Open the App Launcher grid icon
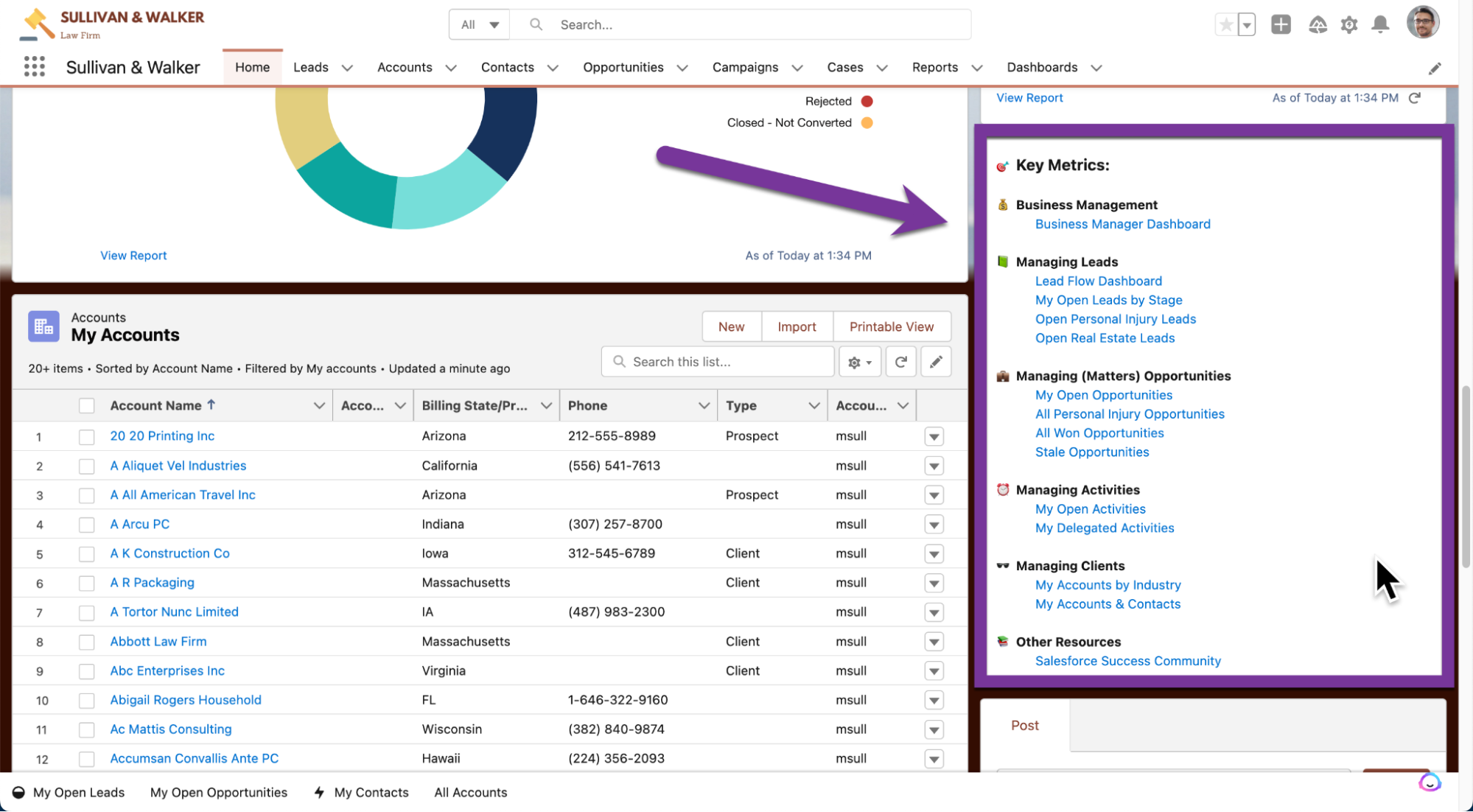The image size is (1473, 812). [x=35, y=67]
